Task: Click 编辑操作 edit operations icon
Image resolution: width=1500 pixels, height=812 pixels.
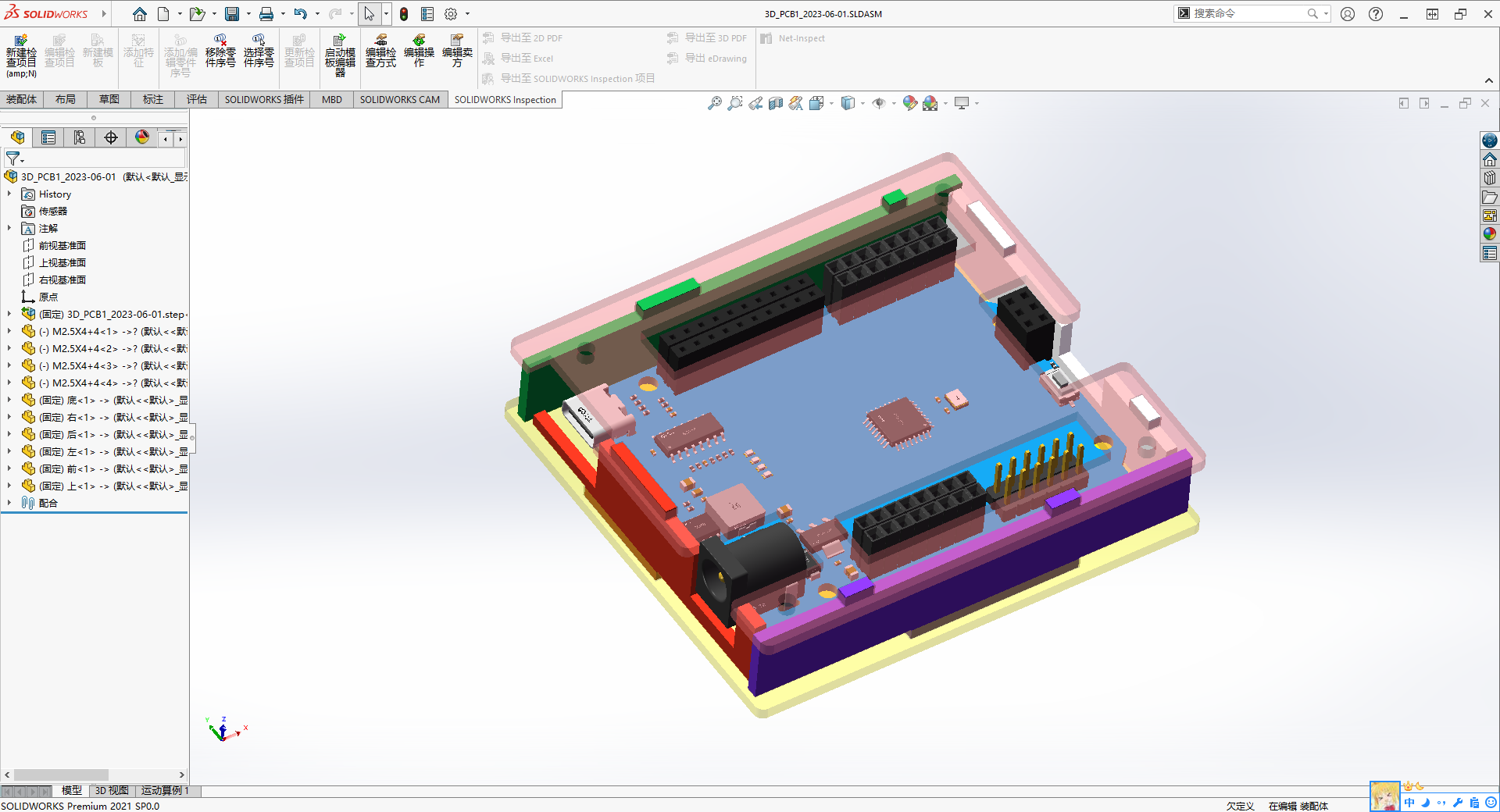Action: [x=419, y=51]
